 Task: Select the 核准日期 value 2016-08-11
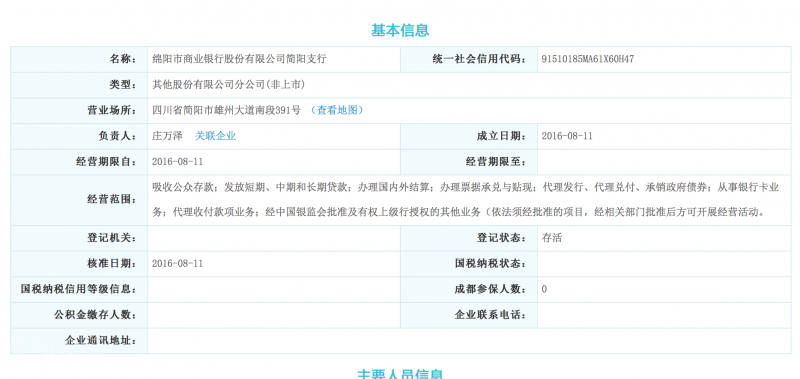pos(178,264)
